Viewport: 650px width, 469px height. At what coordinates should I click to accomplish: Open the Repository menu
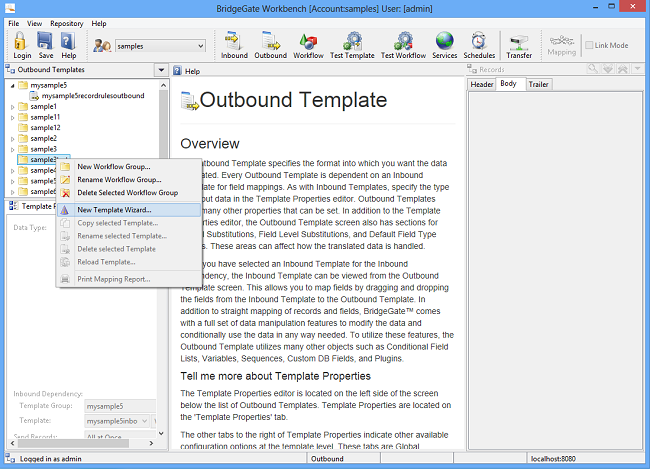pos(67,23)
